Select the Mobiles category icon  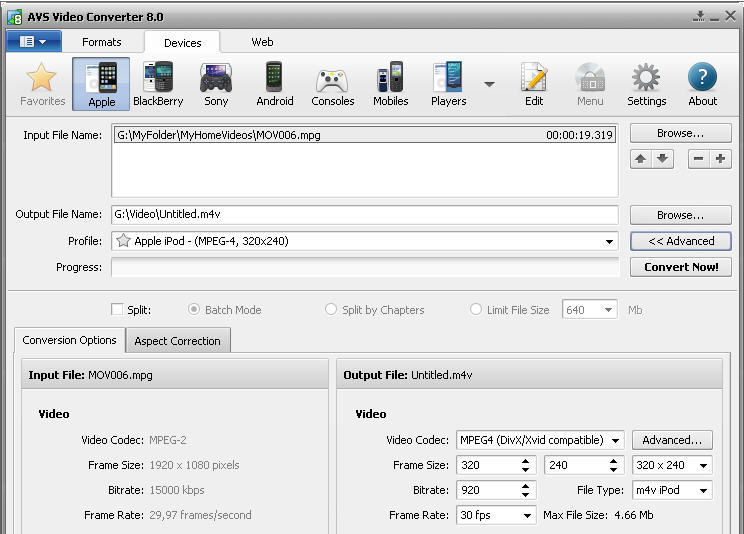391,84
